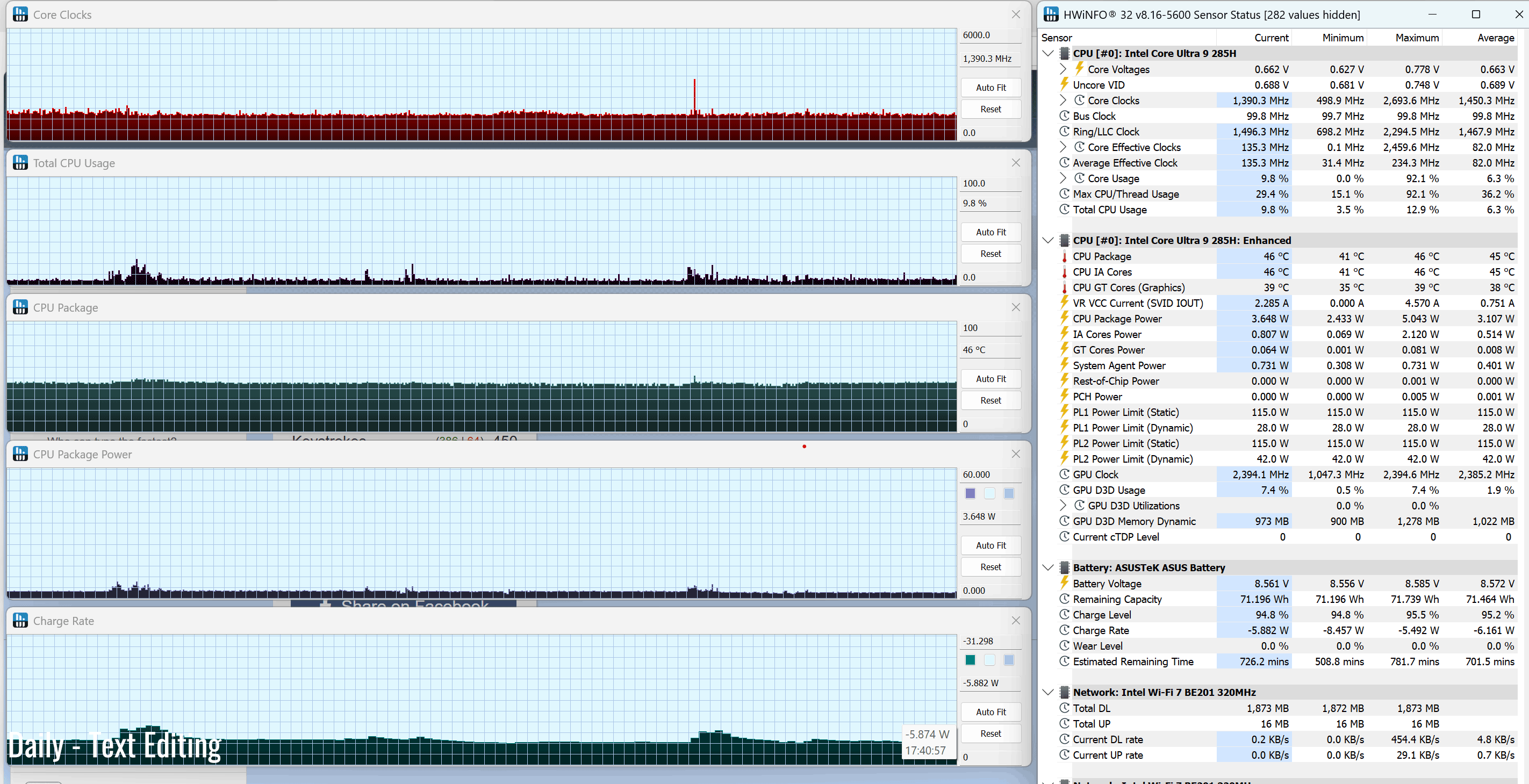Collapse the Battery ASUSTeK sensor group
The width and height of the screenshot is (1529, 784).
(1048, 567)
